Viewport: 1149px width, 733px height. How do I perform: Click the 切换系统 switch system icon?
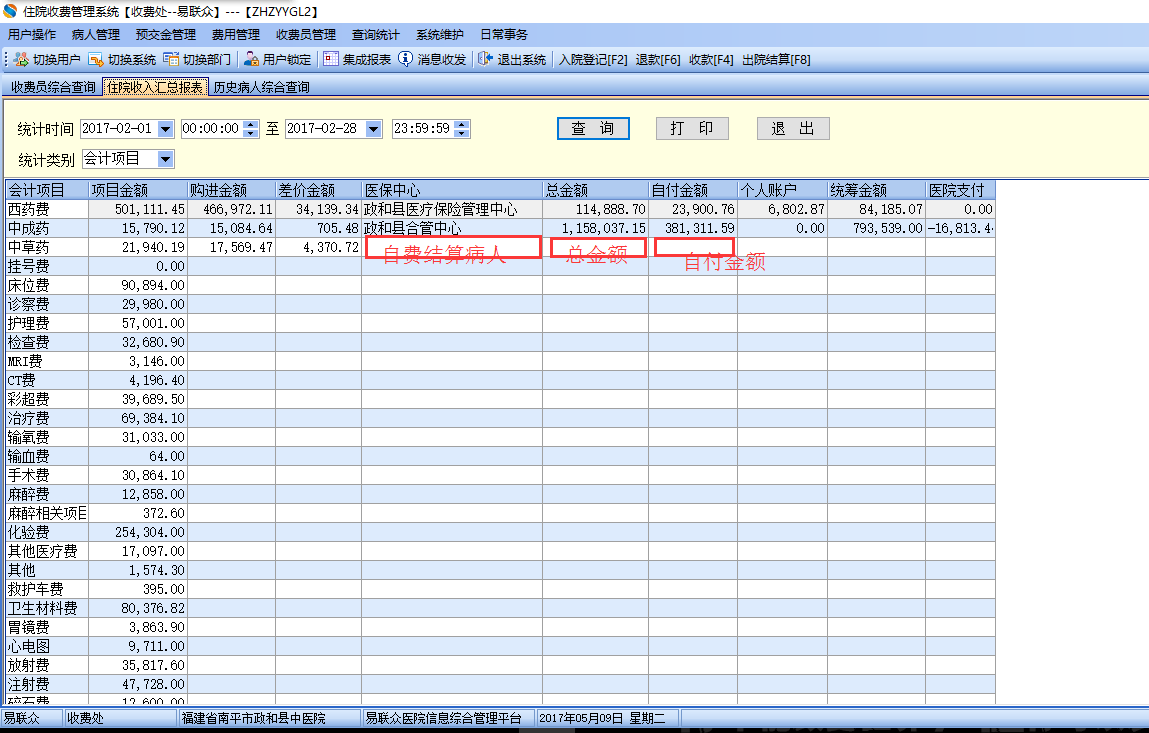click(96, 59)
